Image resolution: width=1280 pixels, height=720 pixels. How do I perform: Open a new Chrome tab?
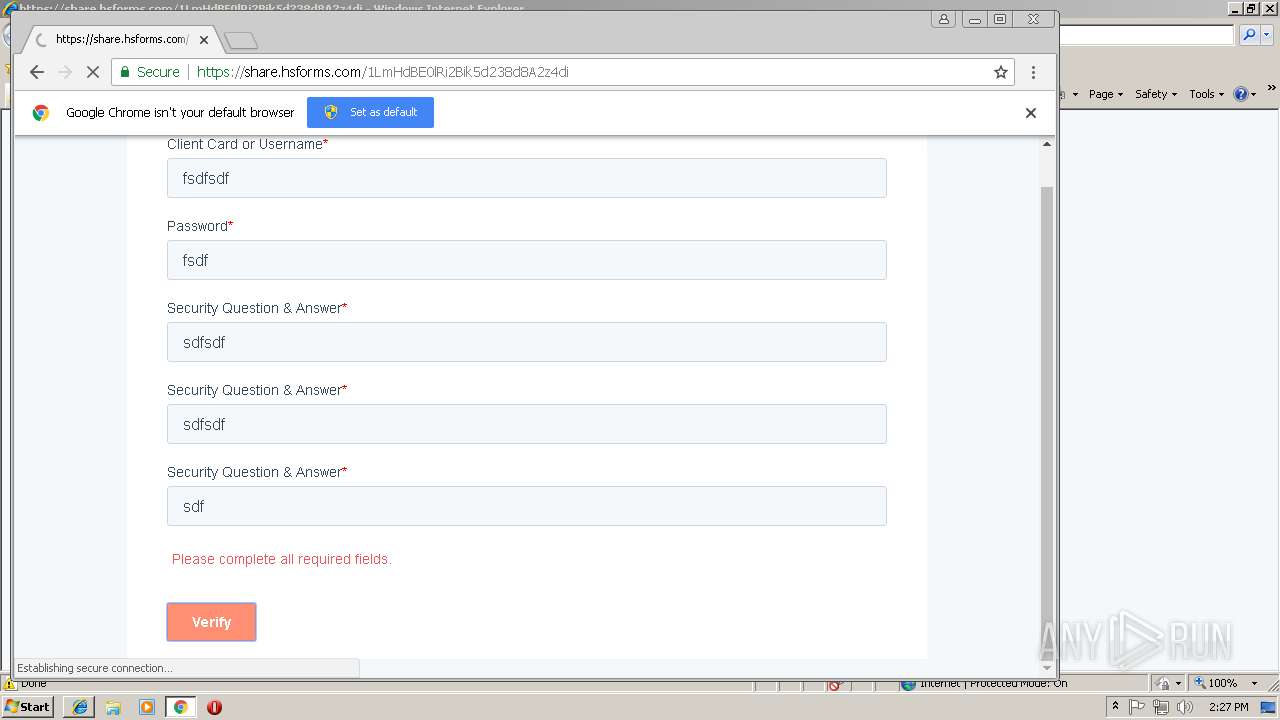point(241,40)
